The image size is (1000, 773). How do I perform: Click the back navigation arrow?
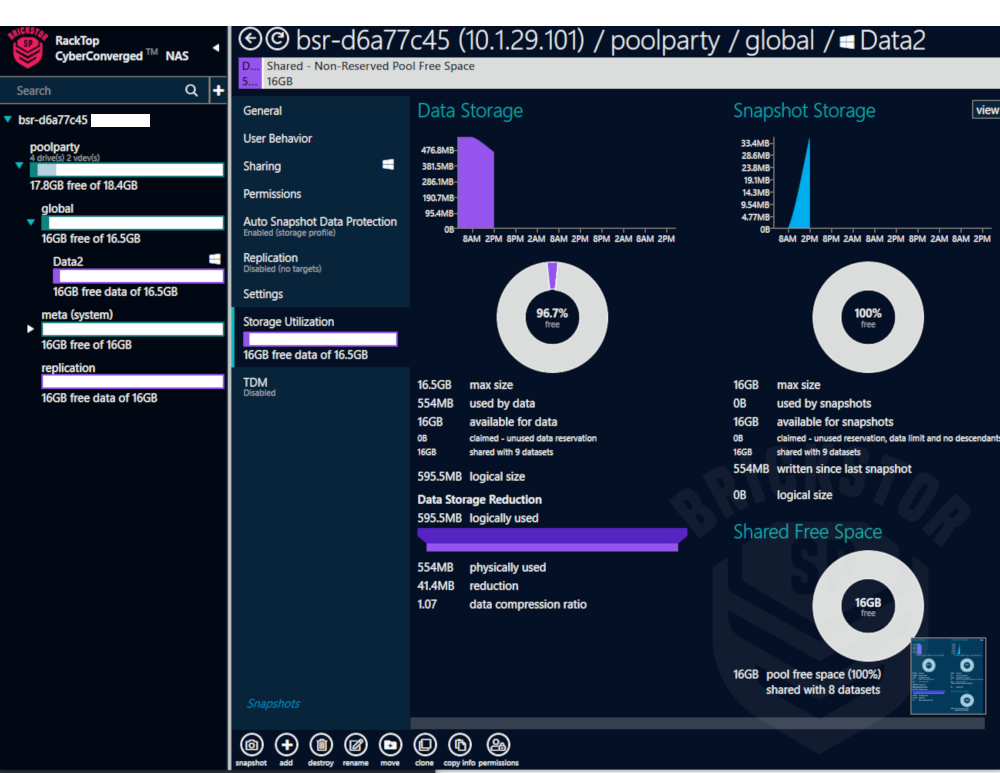249,39
